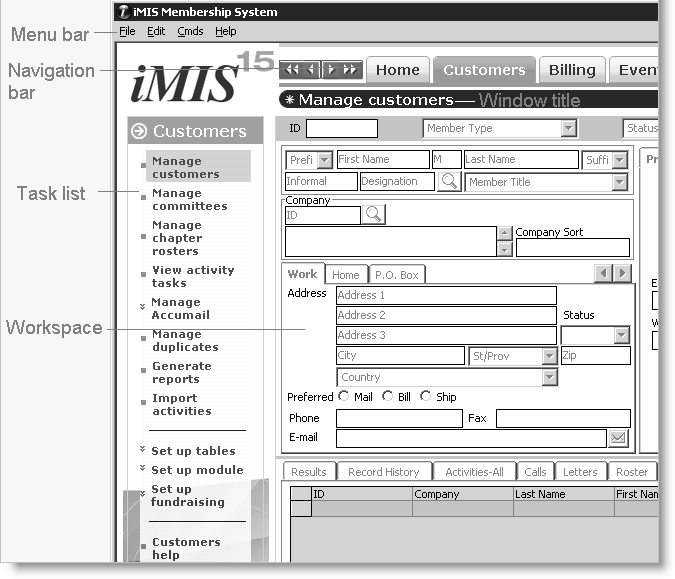Open Manage customers task
Image resolution: width=675 pixels, height=579 pixels.
click(x=198, y=167)
